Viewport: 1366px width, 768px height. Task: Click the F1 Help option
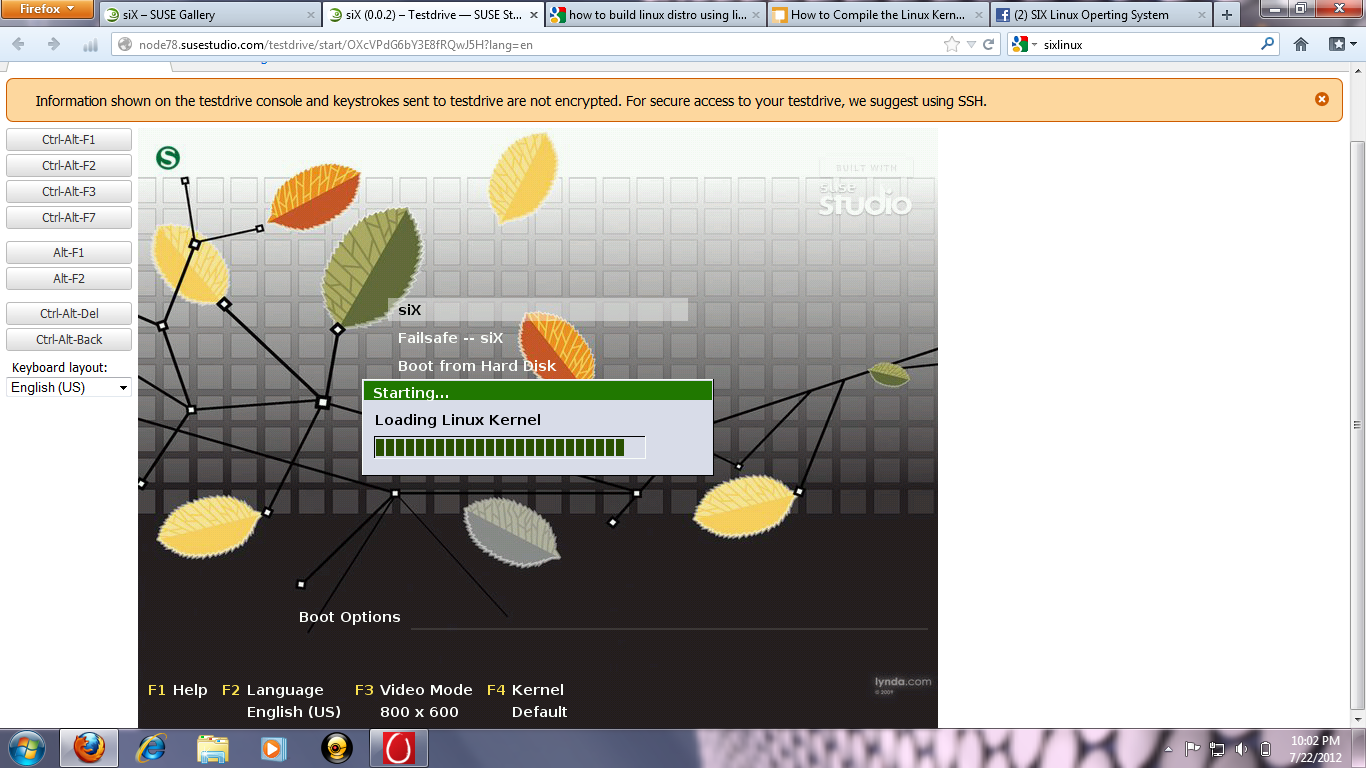[177, 690]
